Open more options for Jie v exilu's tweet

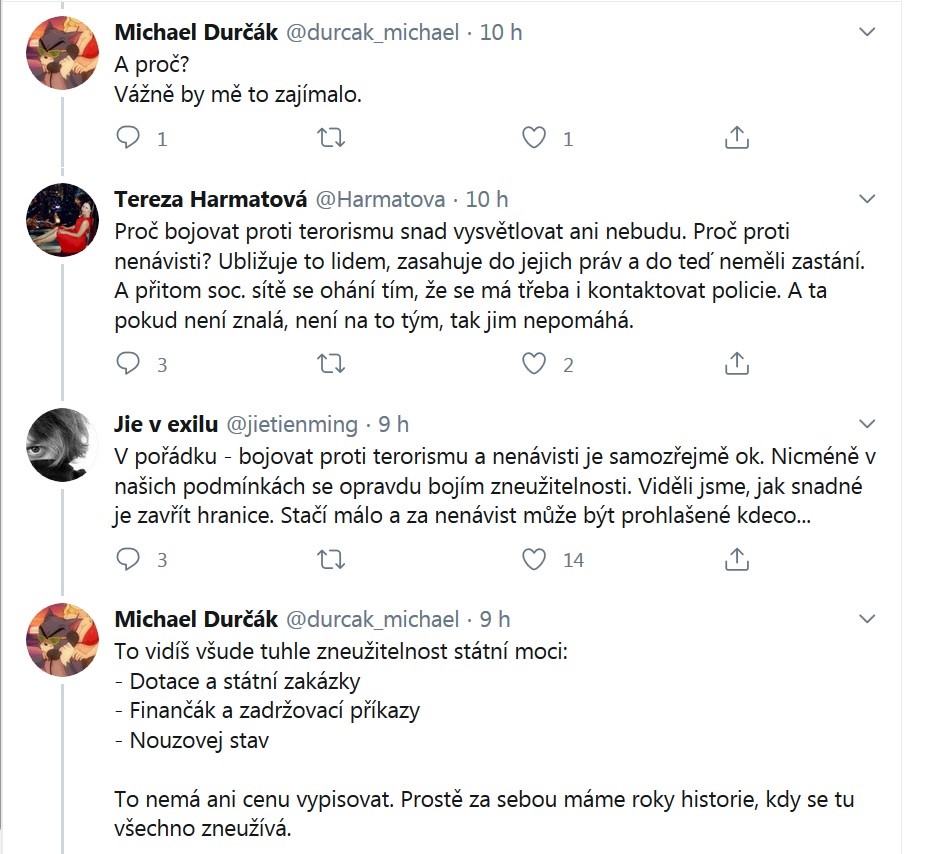pyautogui.click(x=868, y=423)
